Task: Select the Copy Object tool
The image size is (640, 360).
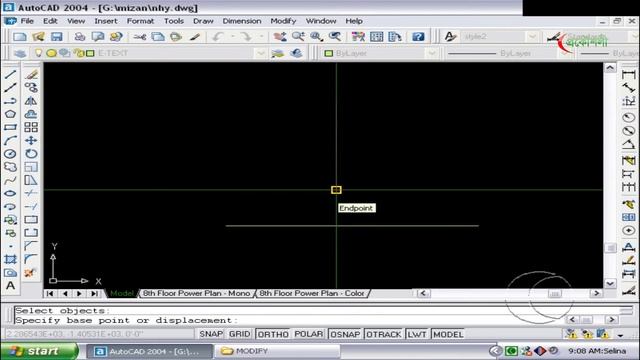Action: [x=31, y=87]
